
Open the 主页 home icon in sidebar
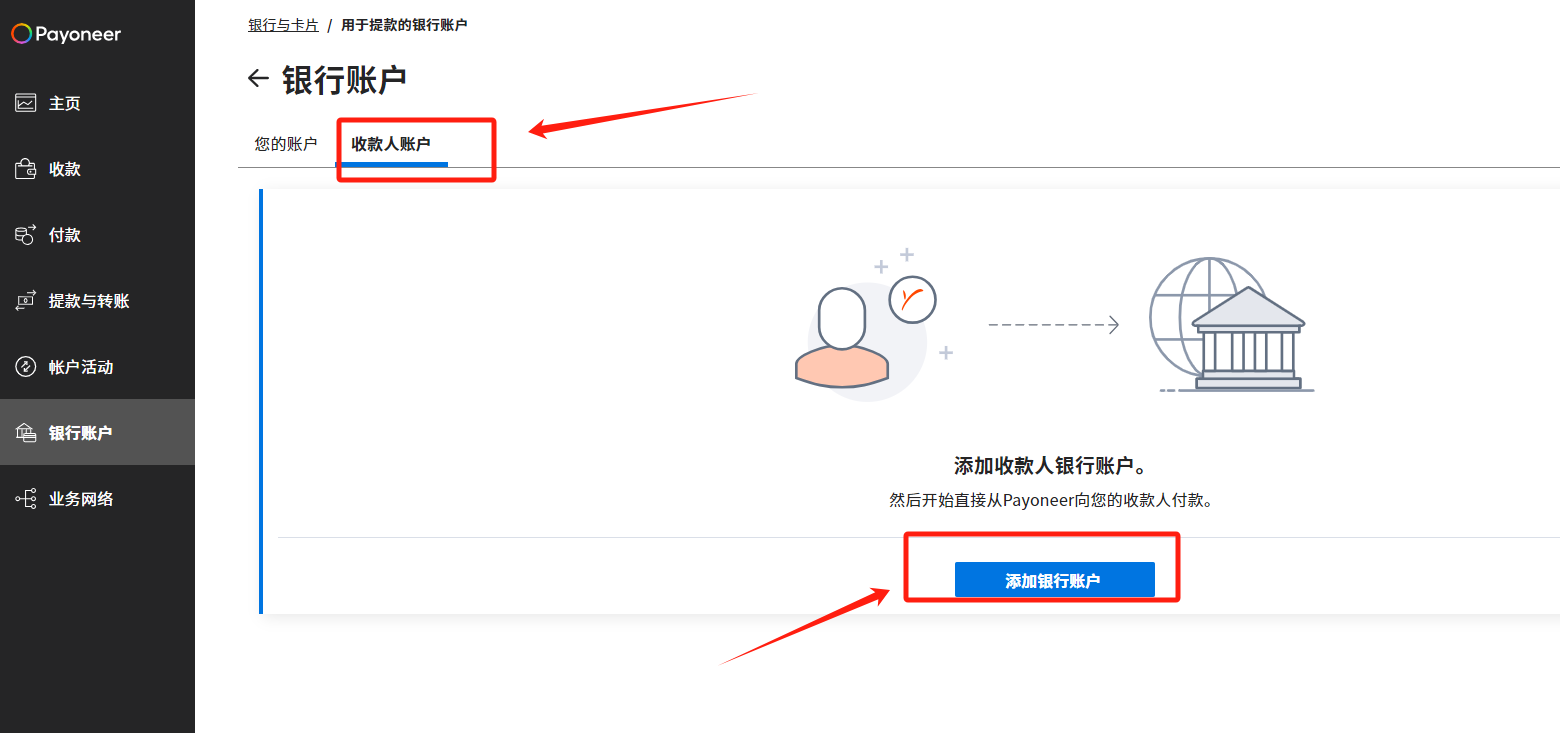(25, 103)
